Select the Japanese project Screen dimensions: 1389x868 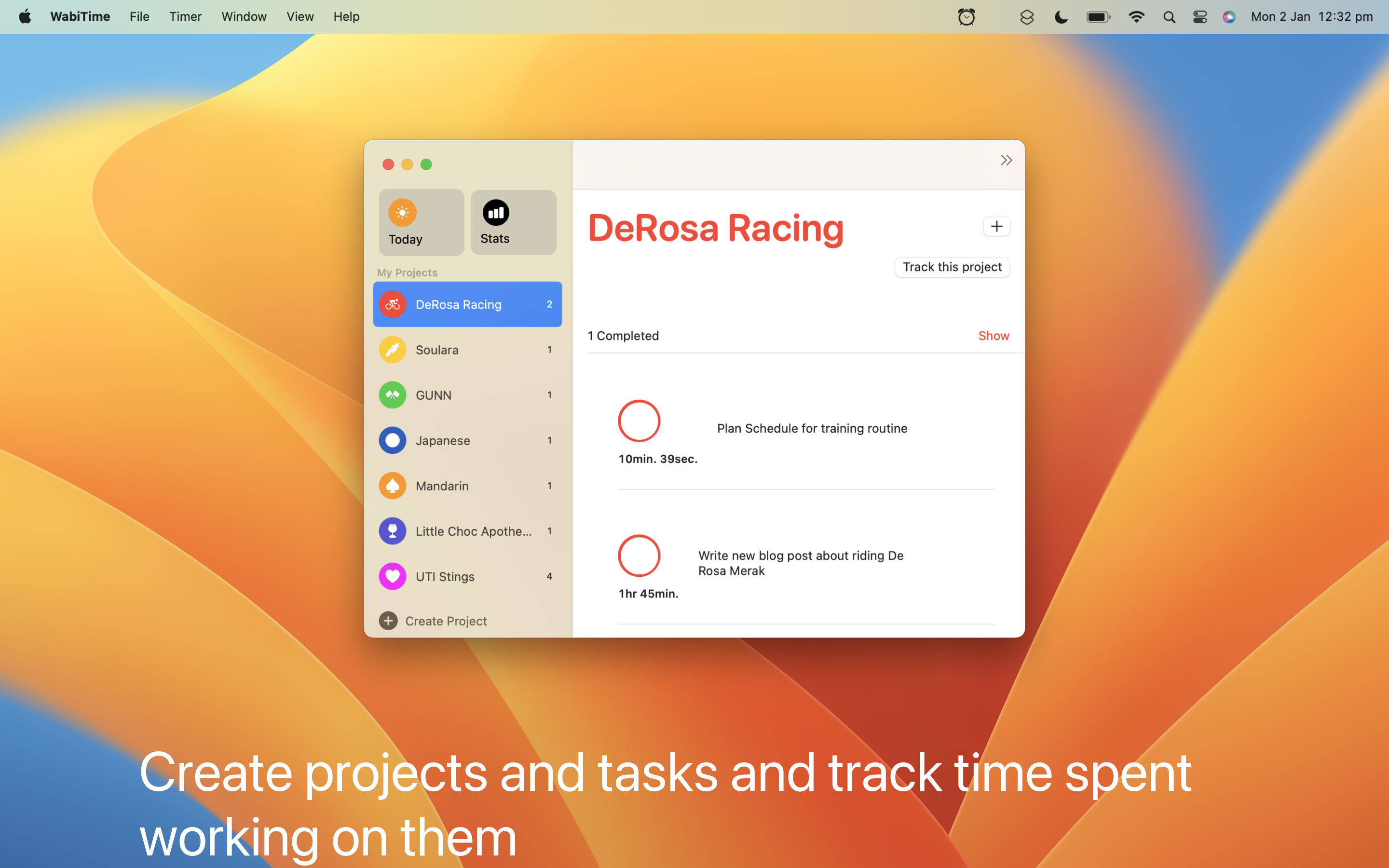pos(467,440)
